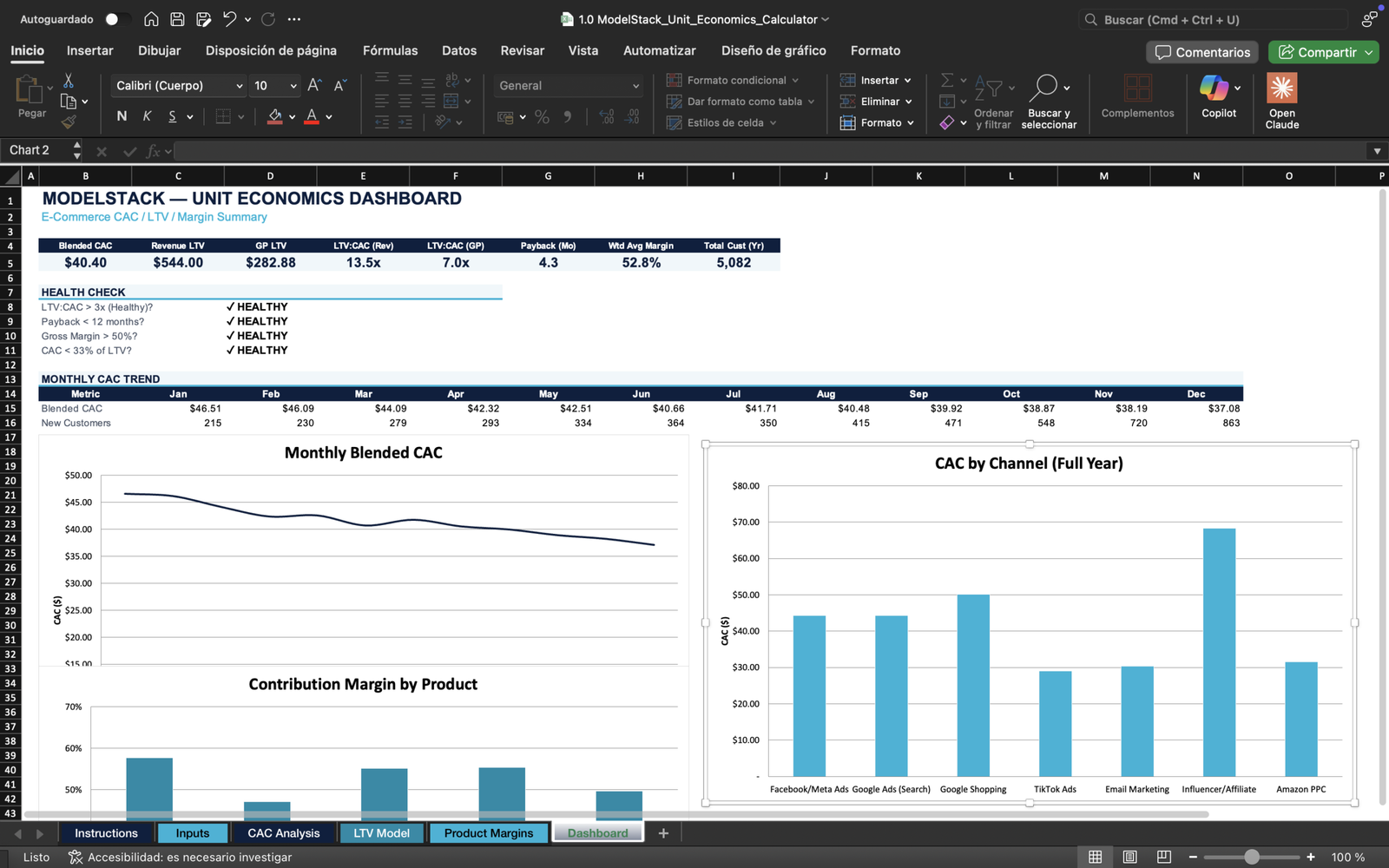The height and width of the screenshot is (868, 1389).
Task: Apply italic formatting with K button
Action: pos(147,116)
